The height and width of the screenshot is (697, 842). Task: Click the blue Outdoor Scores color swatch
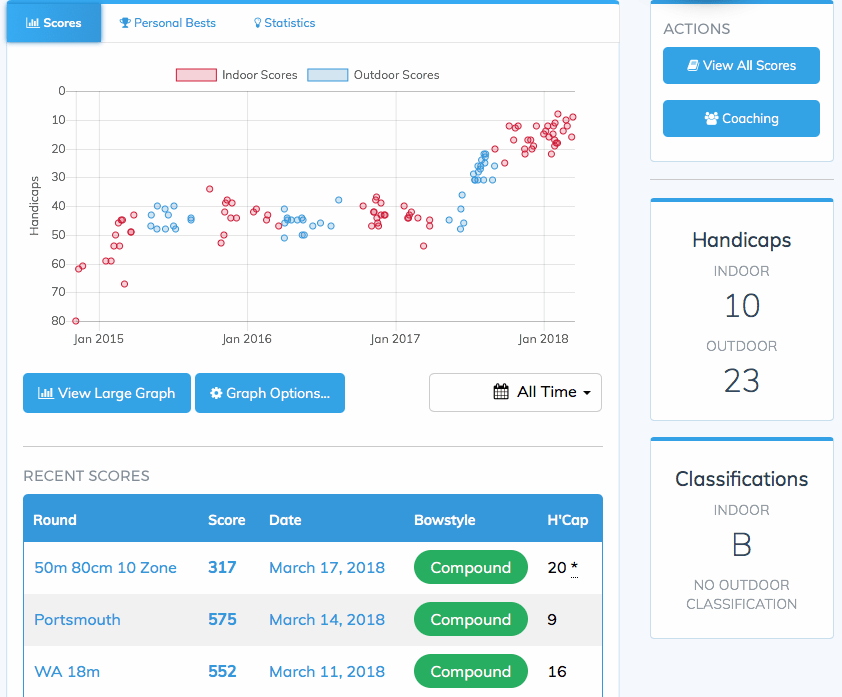tap(325, 74)
